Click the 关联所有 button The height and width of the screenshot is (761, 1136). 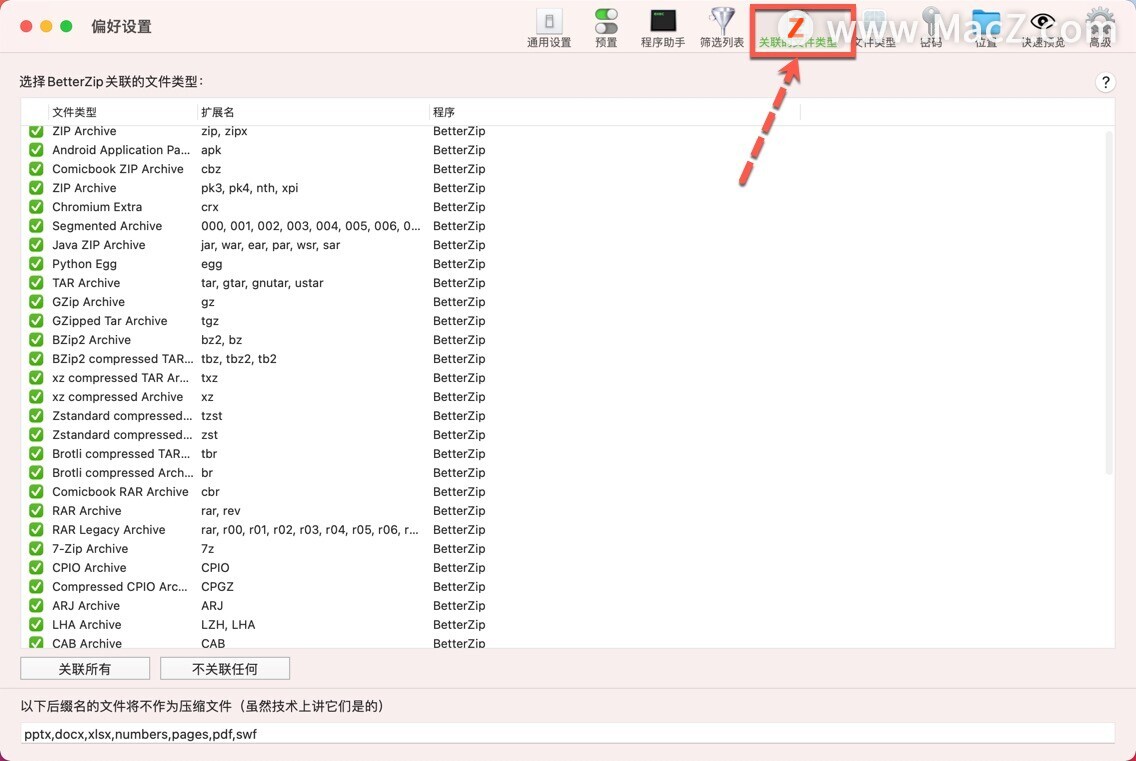[x=85, y=669]
